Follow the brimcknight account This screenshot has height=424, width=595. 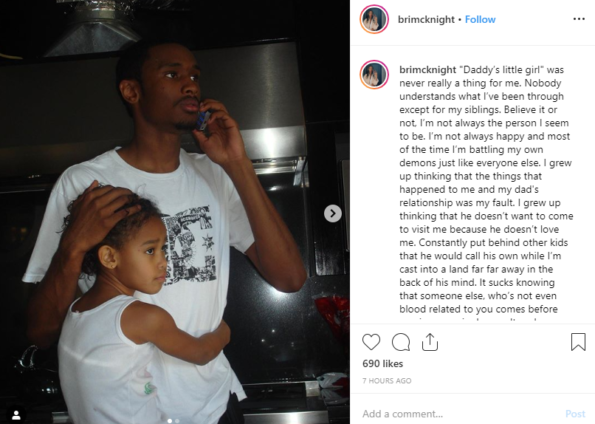[x=480, y=19]
